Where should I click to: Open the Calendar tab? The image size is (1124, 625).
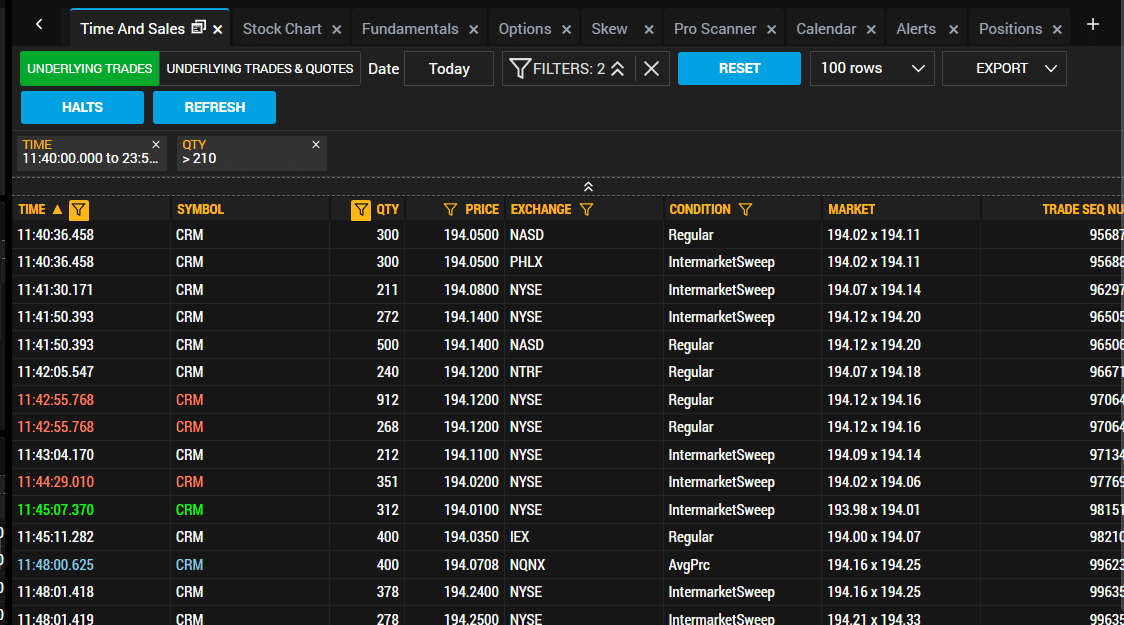[x=826, y=29]
